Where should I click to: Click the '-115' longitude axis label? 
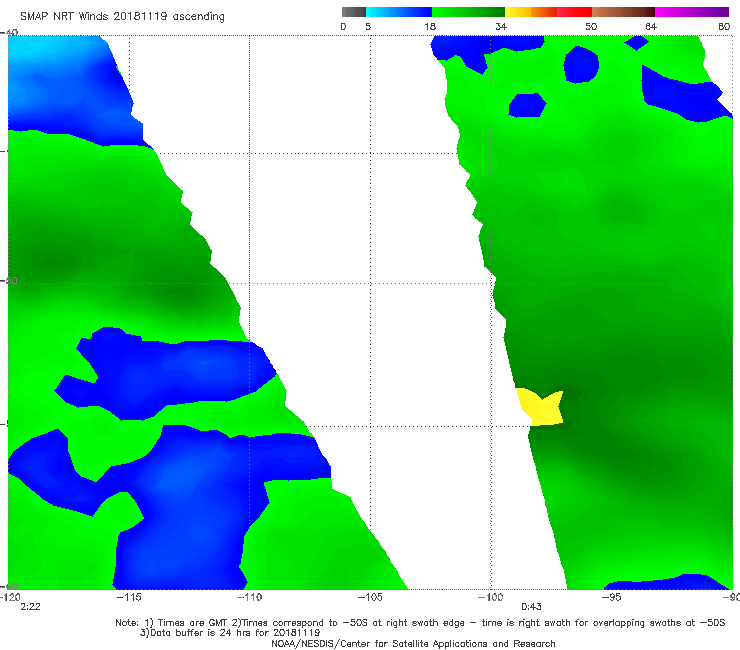129,597
